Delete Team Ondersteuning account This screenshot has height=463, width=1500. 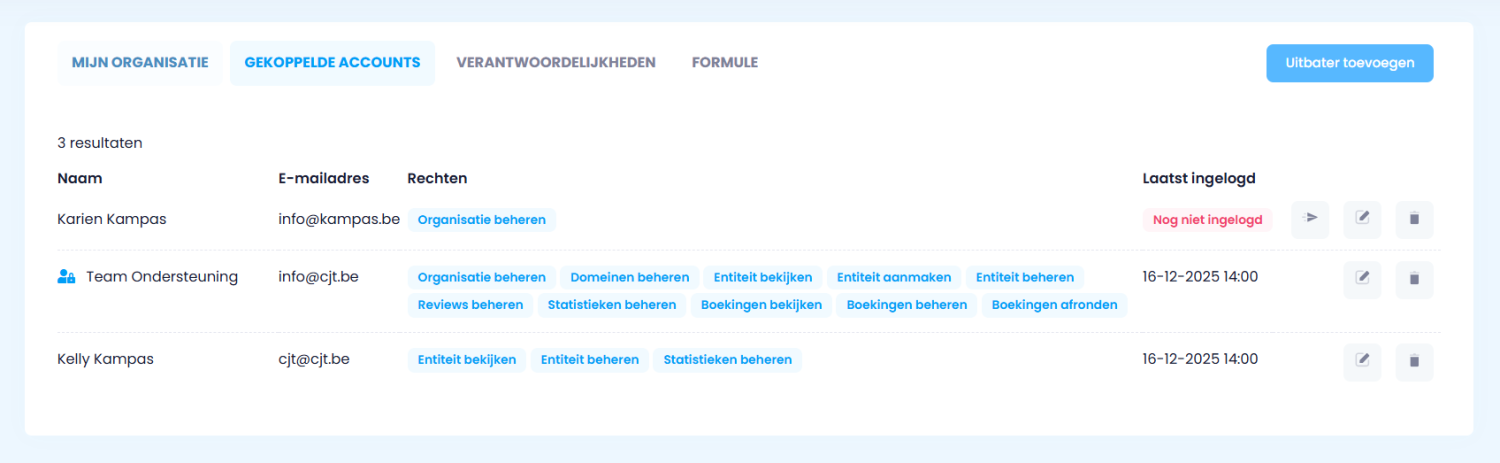coord(1414,279)
